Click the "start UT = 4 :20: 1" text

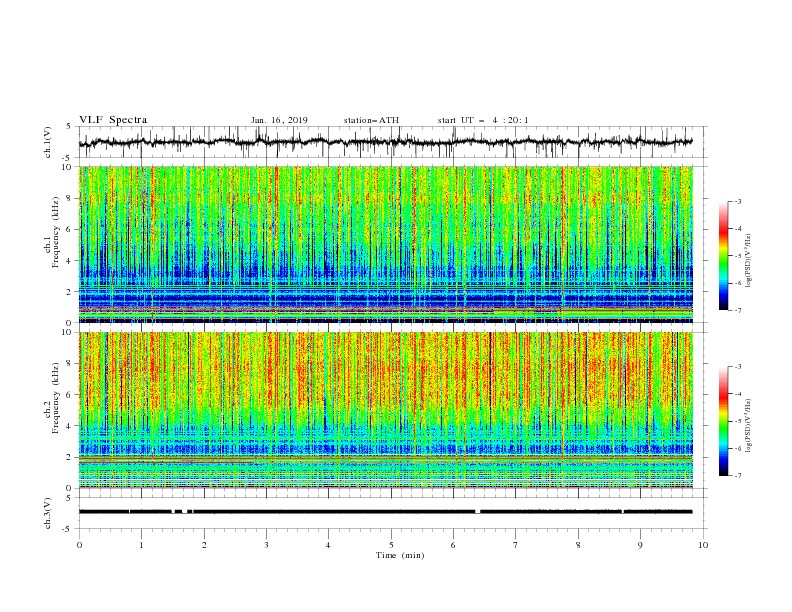click(483, 120)
